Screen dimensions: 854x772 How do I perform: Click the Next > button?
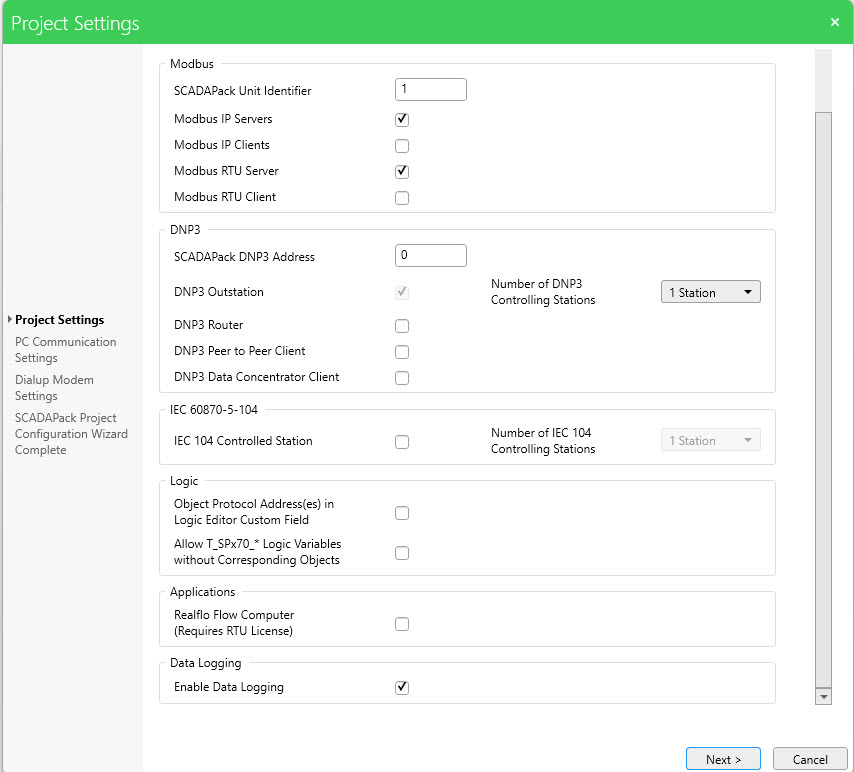coord(723,759)
